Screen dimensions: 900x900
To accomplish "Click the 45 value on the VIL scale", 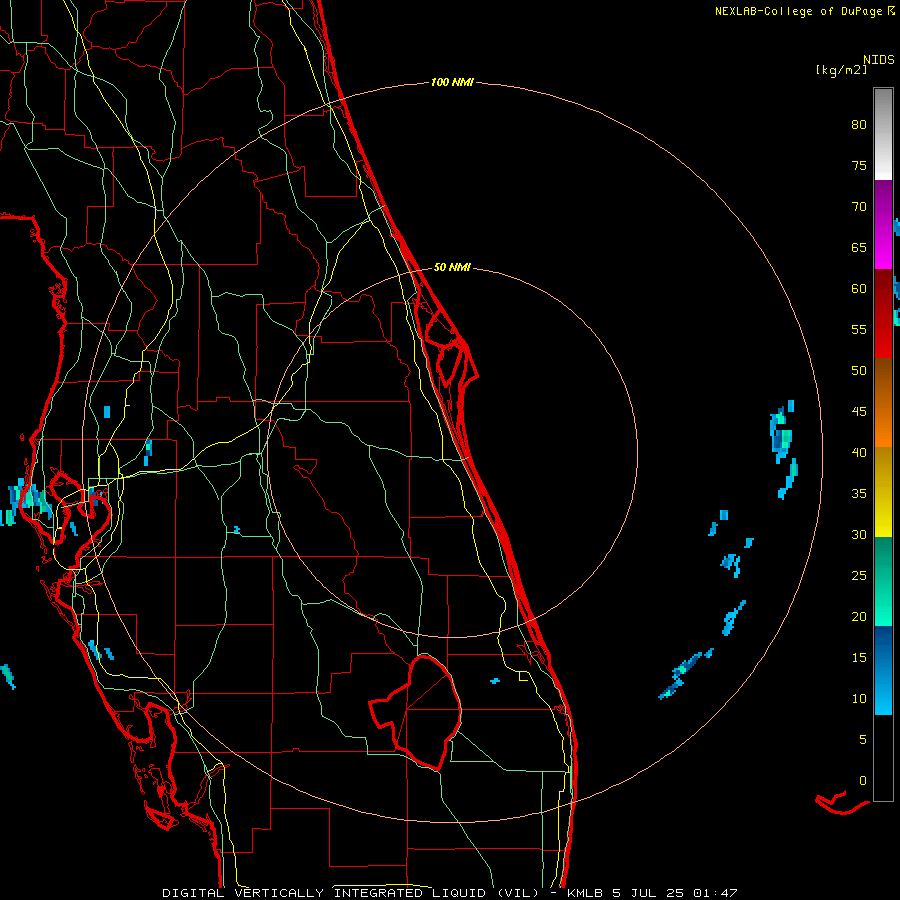I will (859, 412).
